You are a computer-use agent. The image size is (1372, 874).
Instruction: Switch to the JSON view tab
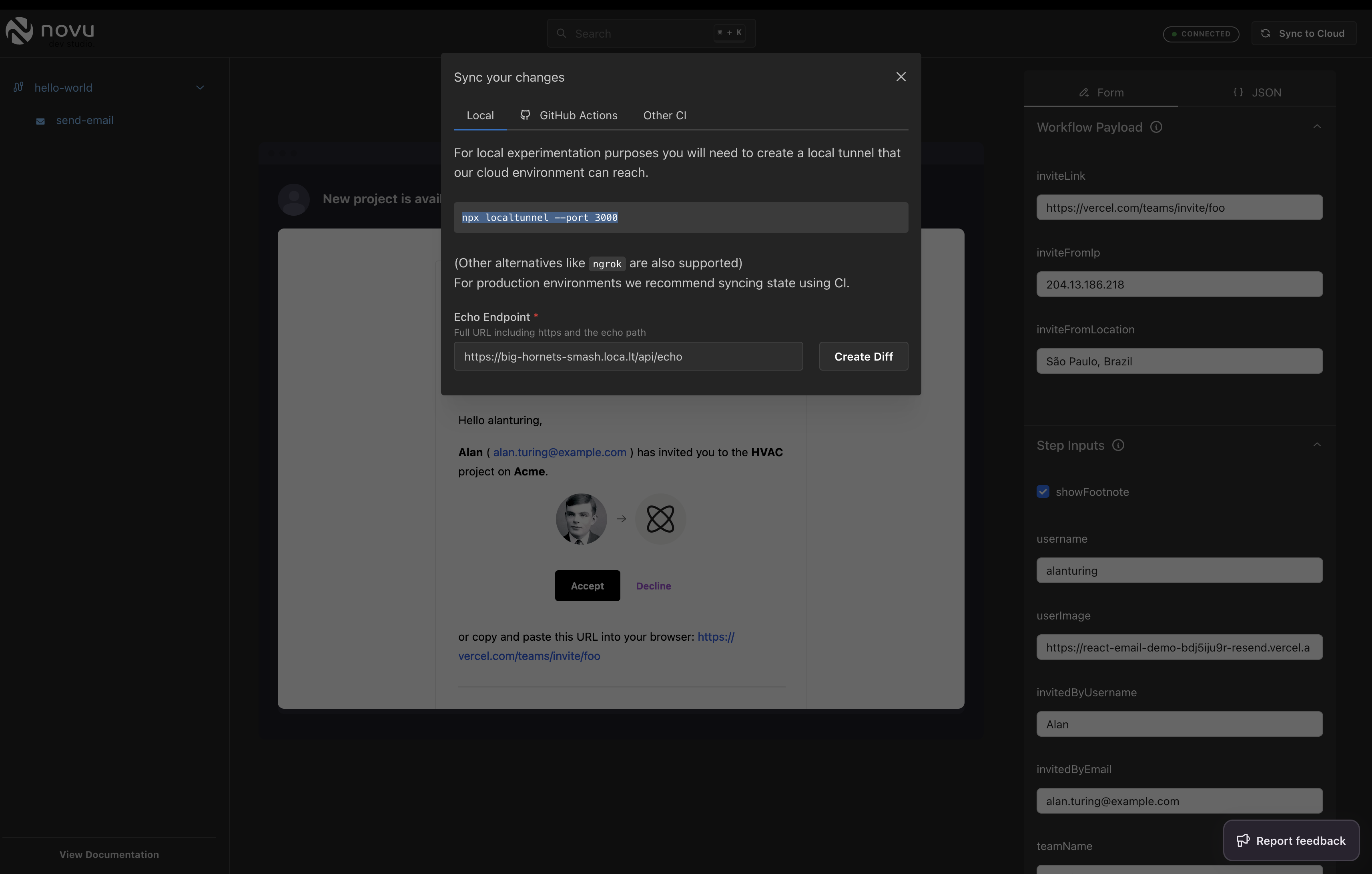coord(1257,92)
